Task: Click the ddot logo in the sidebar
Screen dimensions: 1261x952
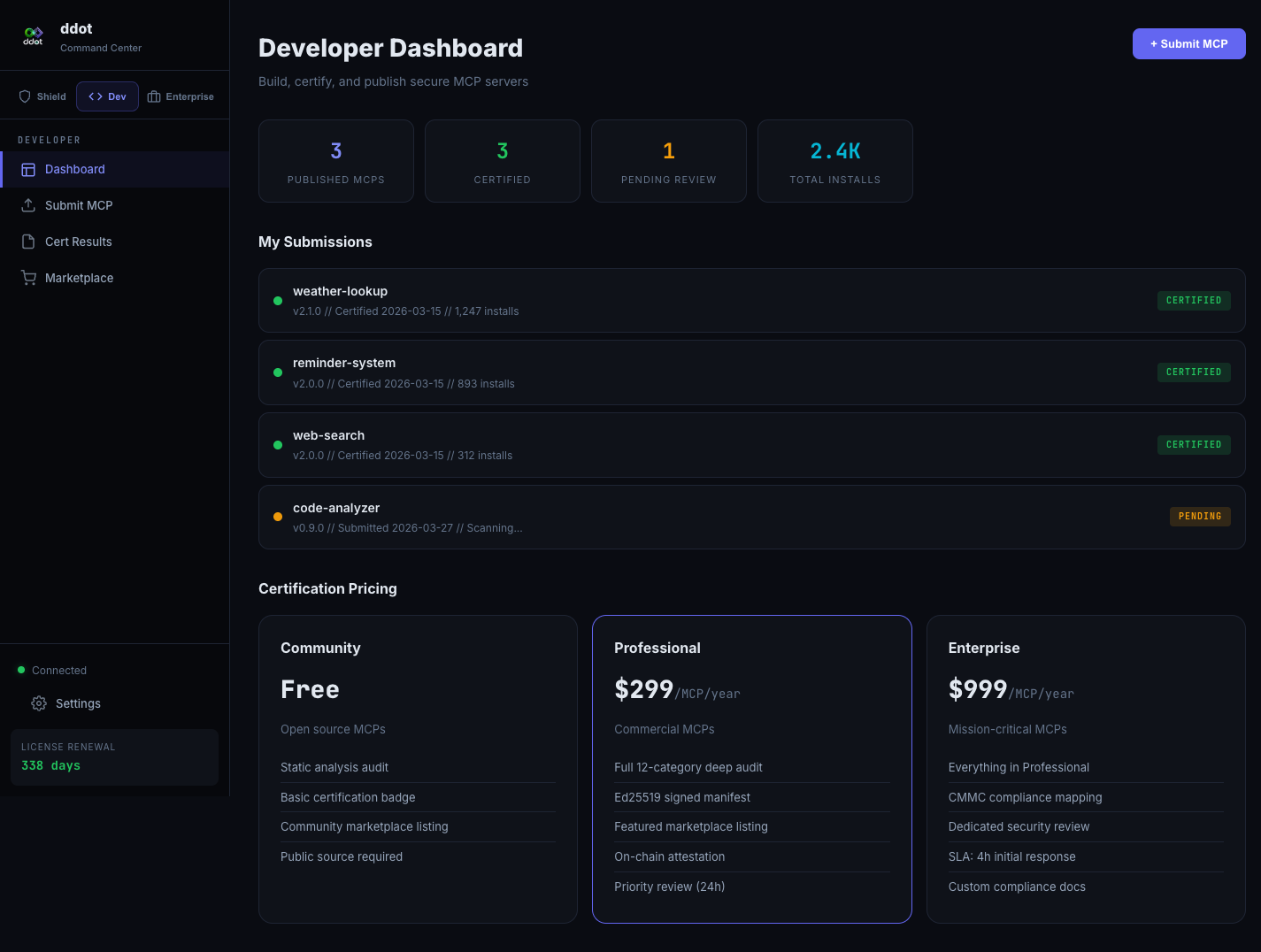Action: click(33, 35)
